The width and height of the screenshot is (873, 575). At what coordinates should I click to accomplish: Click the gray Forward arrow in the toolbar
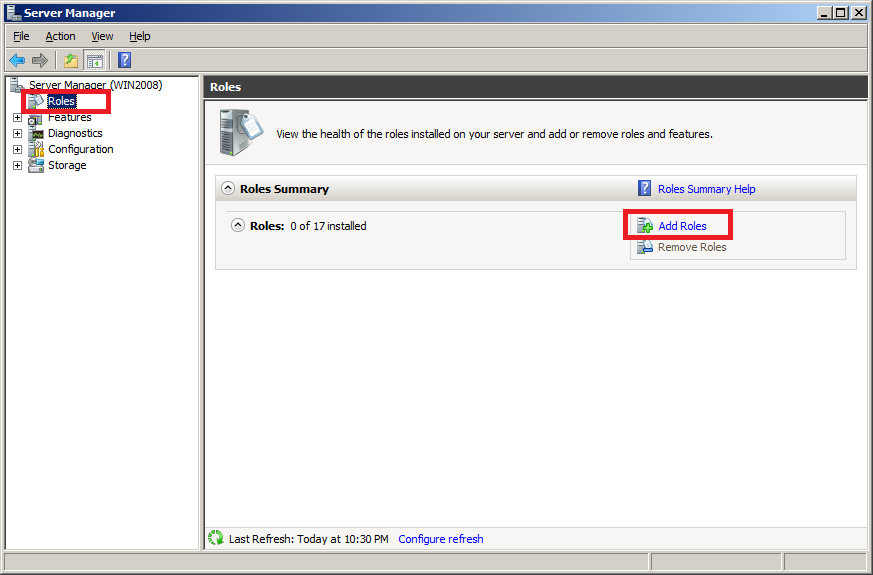pyautogui.click(x=40, y=60)
